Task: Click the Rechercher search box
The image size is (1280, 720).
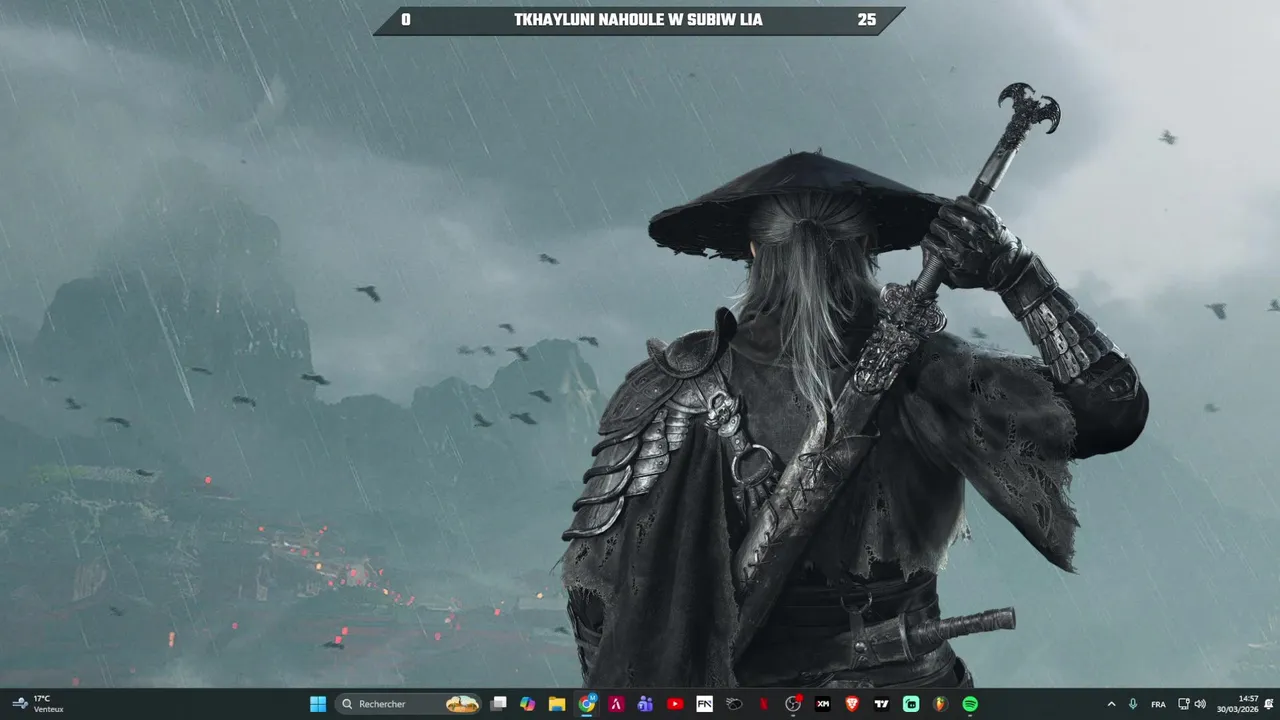Action: pos(410,704)
